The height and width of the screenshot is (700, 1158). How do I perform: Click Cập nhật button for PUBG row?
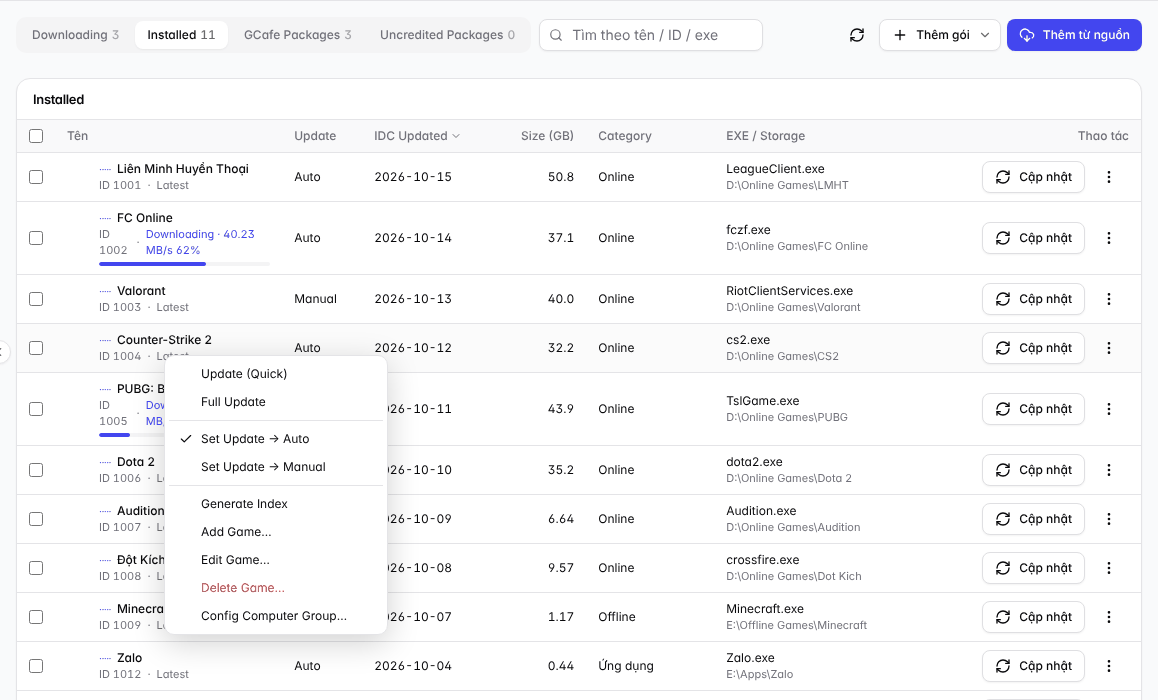1033,409
